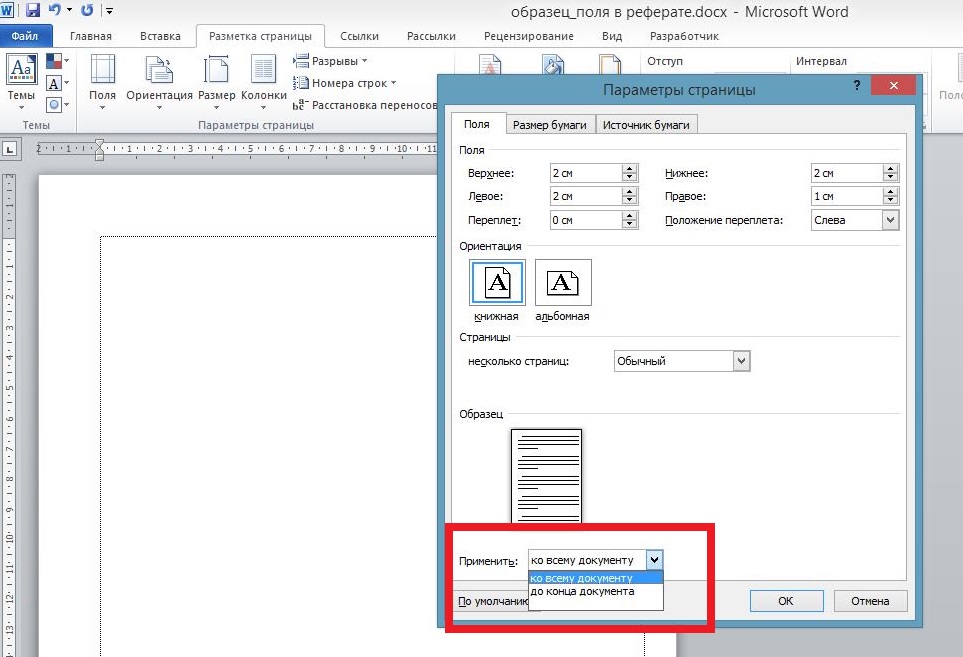This screenshot has width=963, height=657.
Task: Click the Верхнее margin input field
Action: tap(586, 173)
